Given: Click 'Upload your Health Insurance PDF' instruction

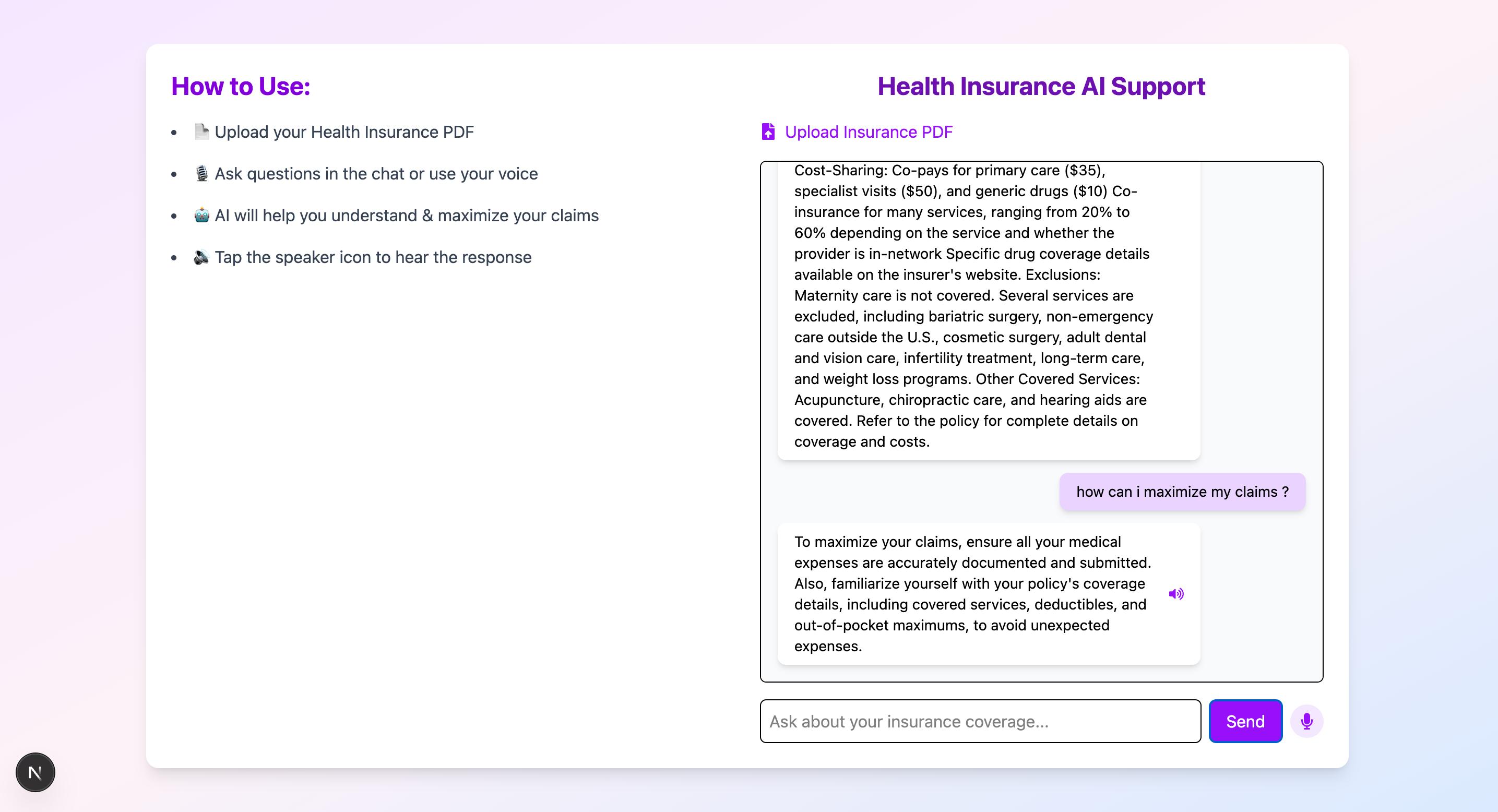Looking at the screenshot, I should 344,132.
